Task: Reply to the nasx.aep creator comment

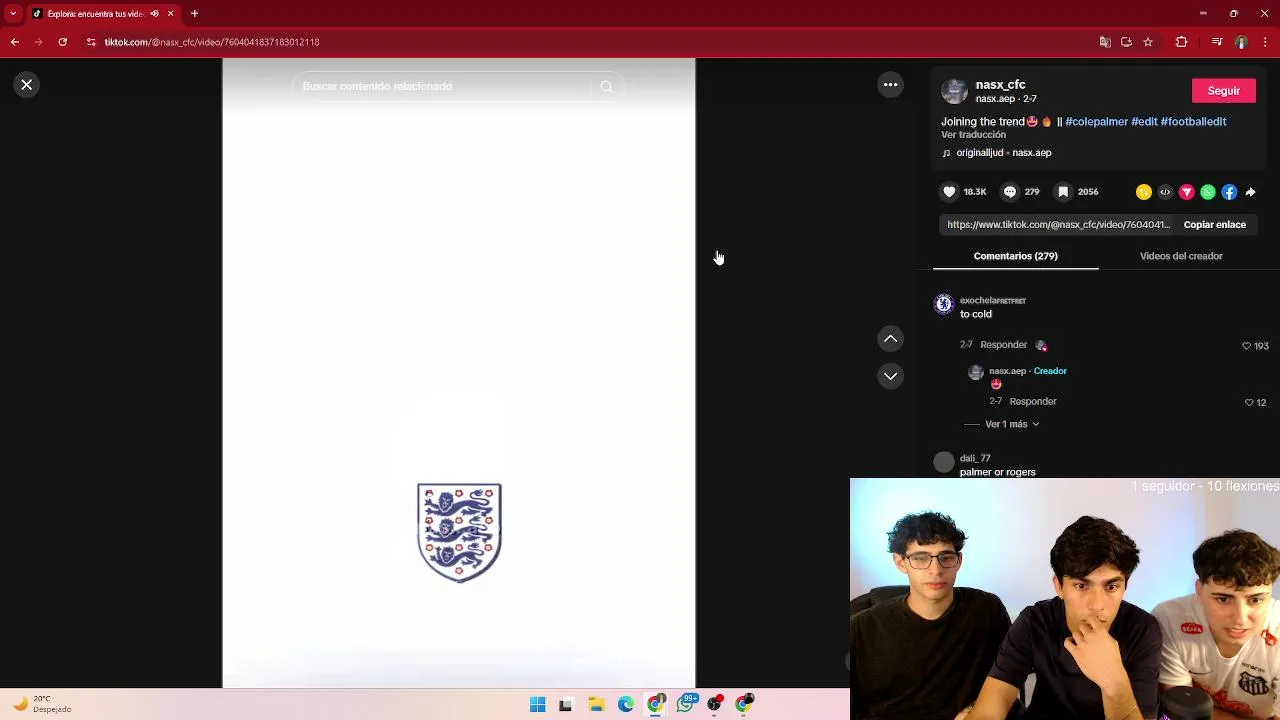Action: [1032, 402]
